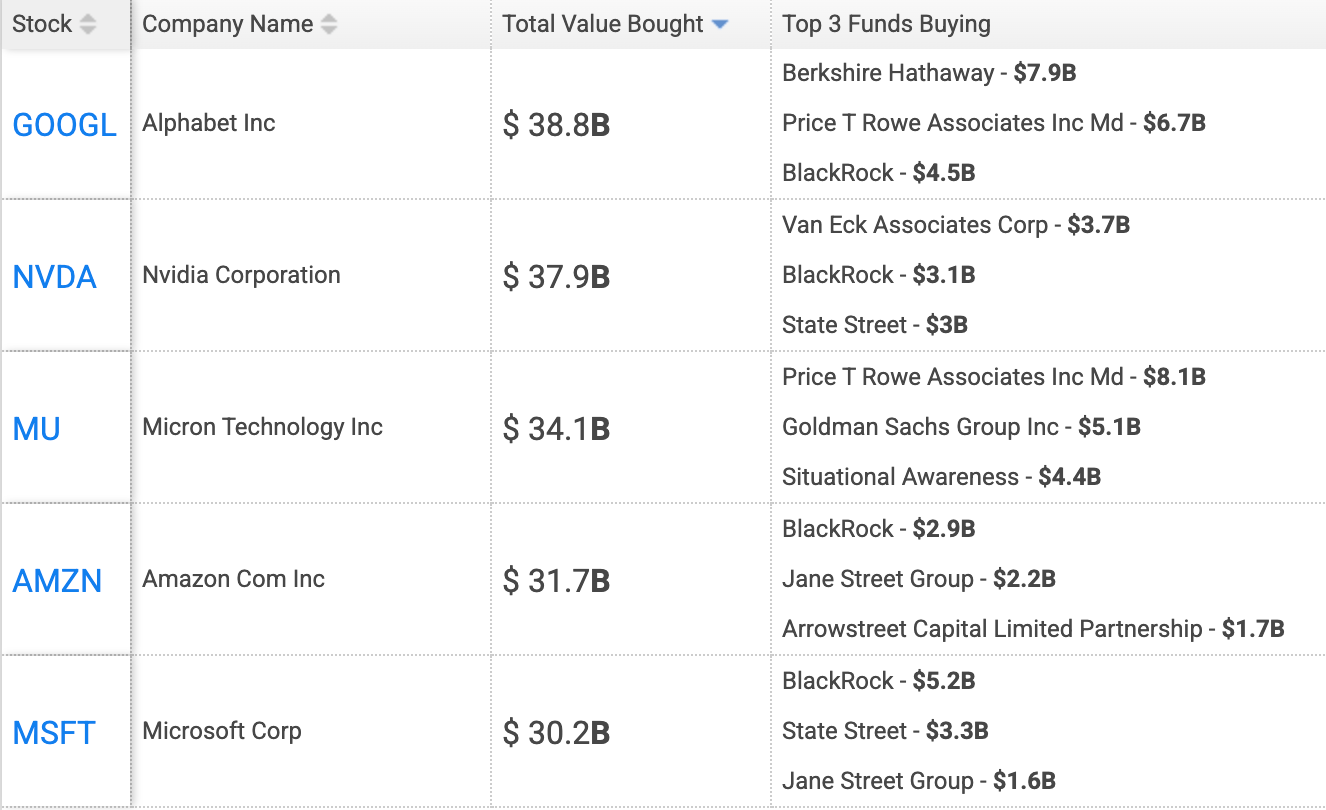Sort by the Company Name column arrows
Viewport: 1326px width, 810px height.
(x=328, y=25)
